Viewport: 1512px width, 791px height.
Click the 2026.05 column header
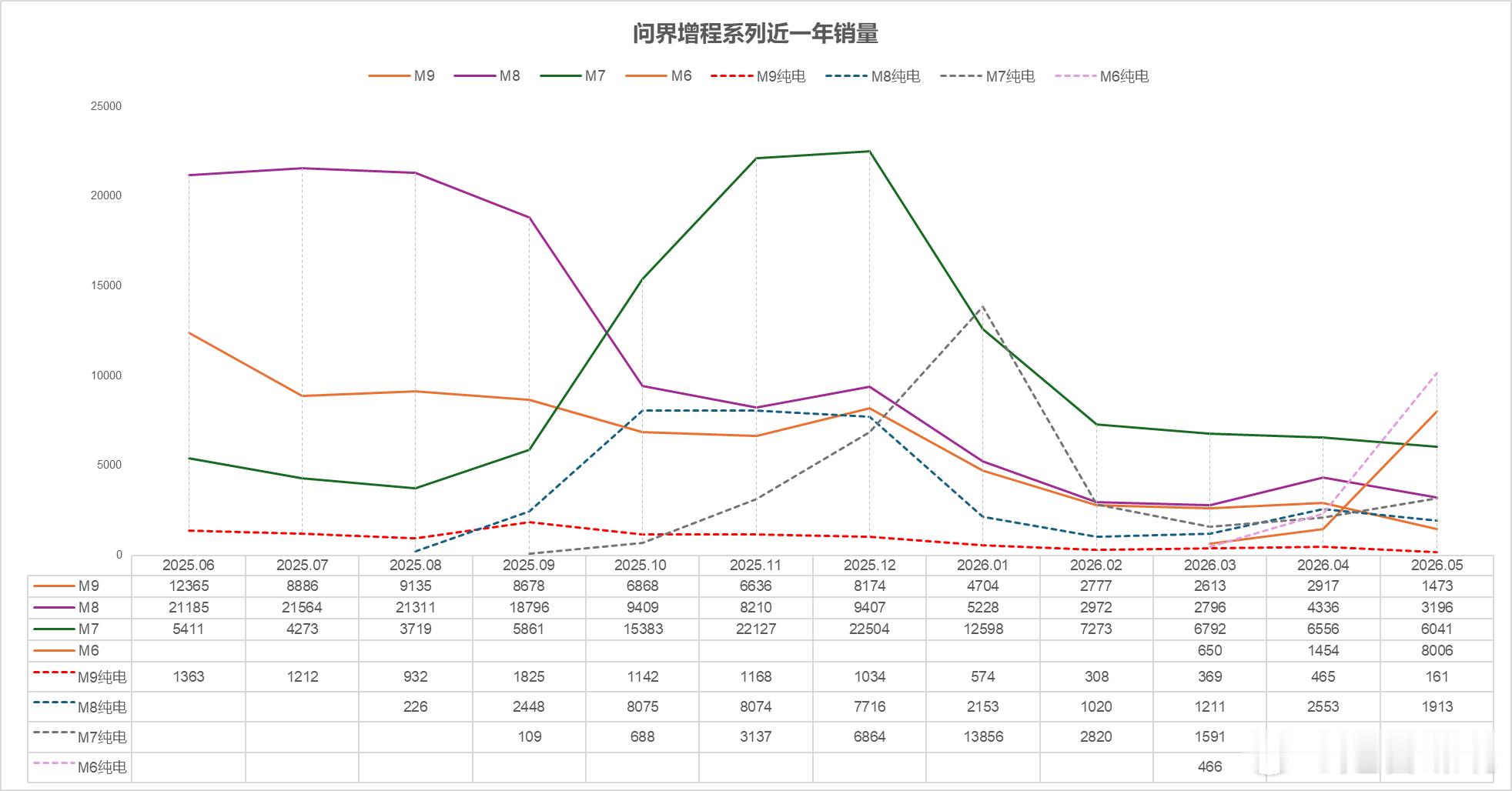coord(1437,565)
